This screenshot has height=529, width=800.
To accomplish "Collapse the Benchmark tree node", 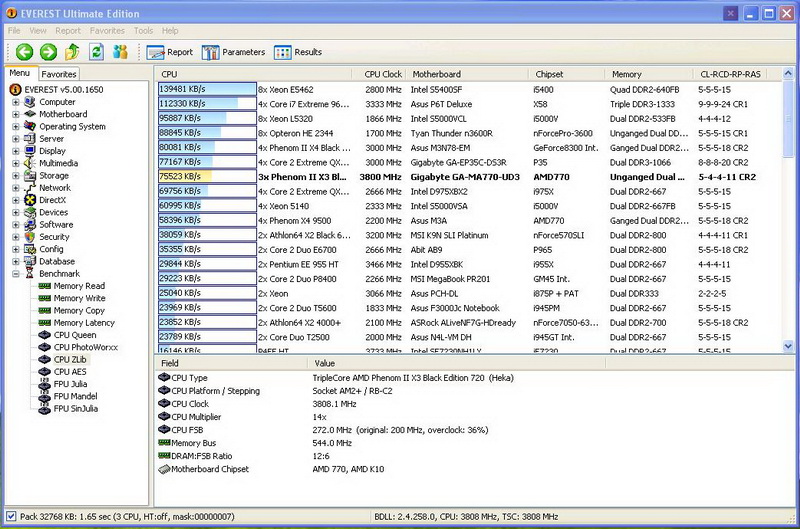I will [15, 273].
